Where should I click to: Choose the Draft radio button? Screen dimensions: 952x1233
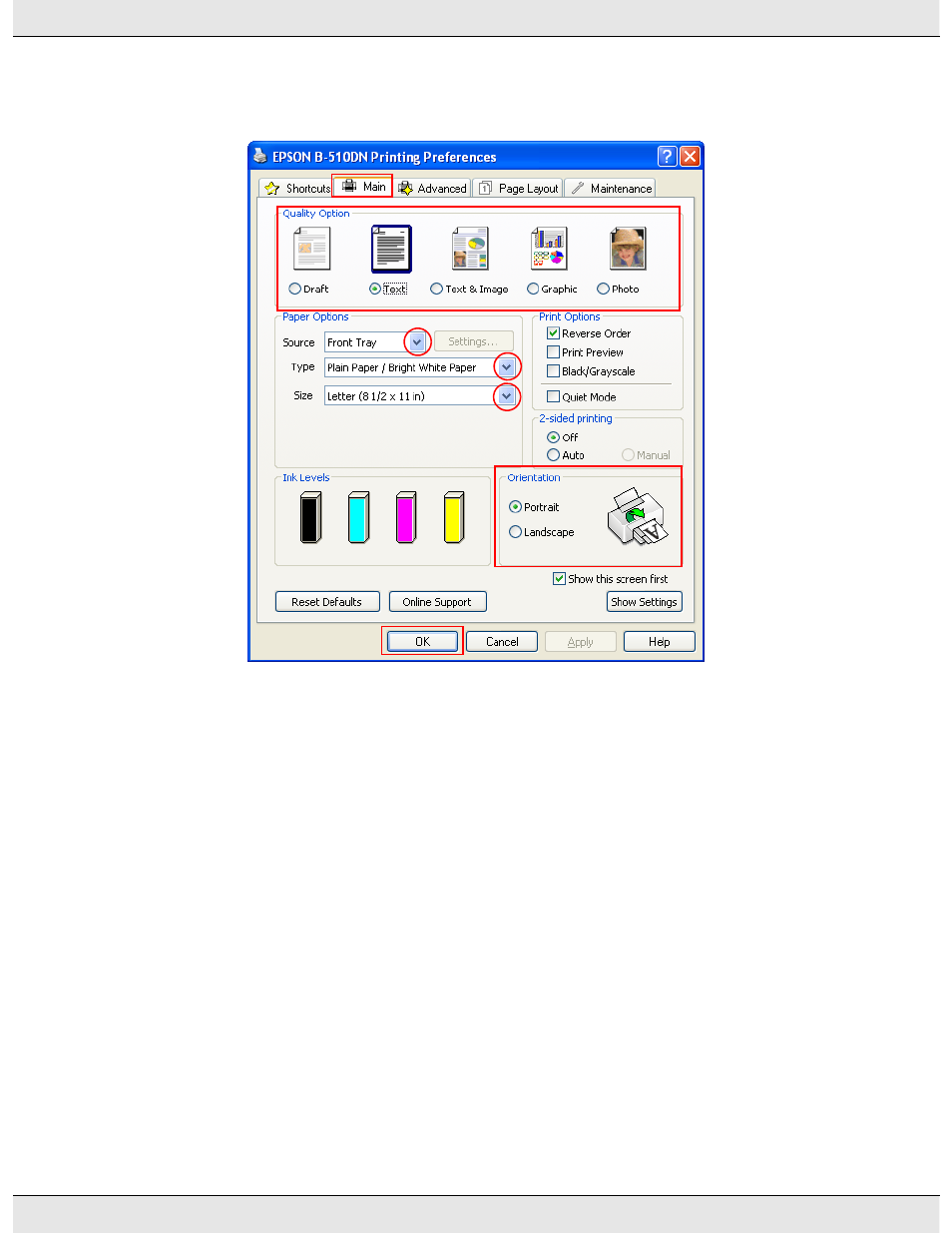pos(294,289)
